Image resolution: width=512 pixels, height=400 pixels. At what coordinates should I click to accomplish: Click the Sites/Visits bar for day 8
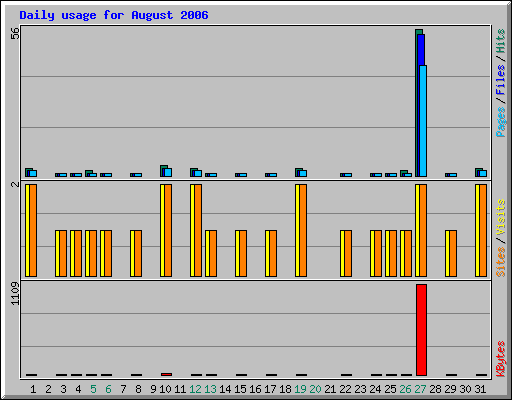136,253
